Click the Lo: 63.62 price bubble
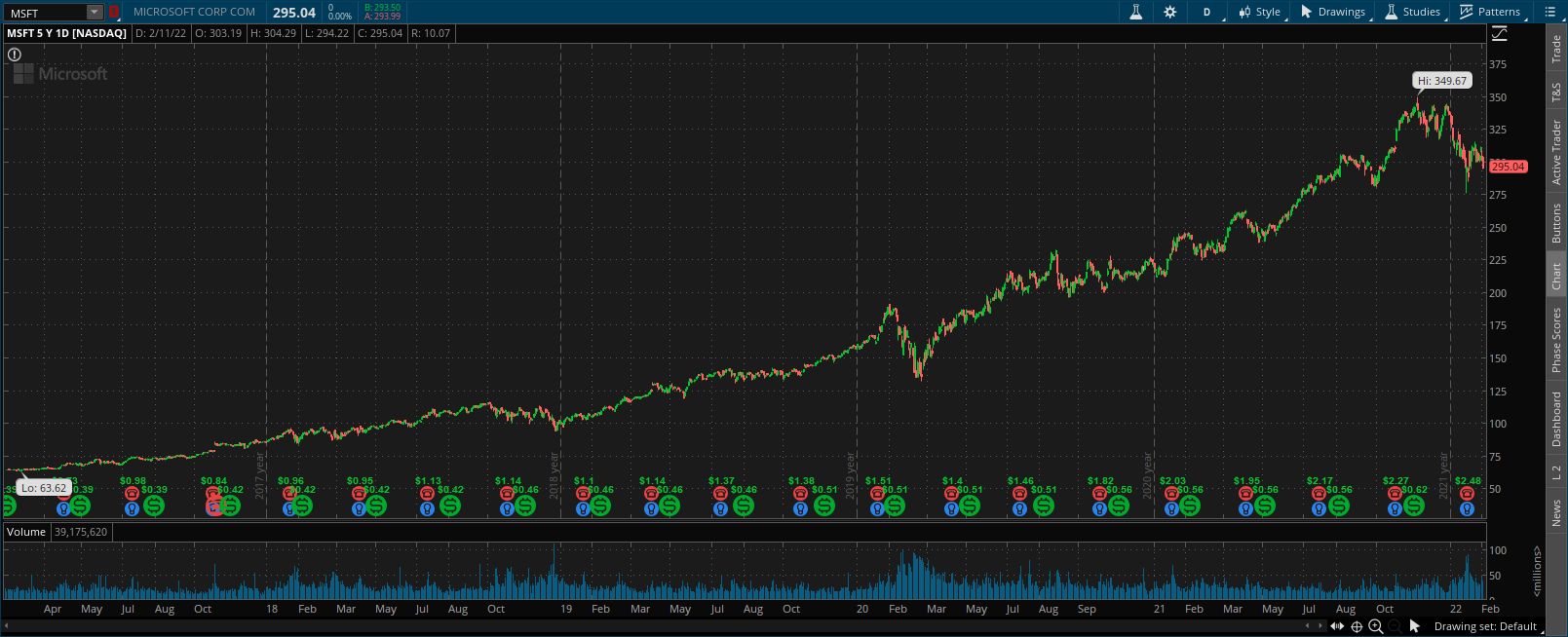1568x637 pixels. point(44,488)
